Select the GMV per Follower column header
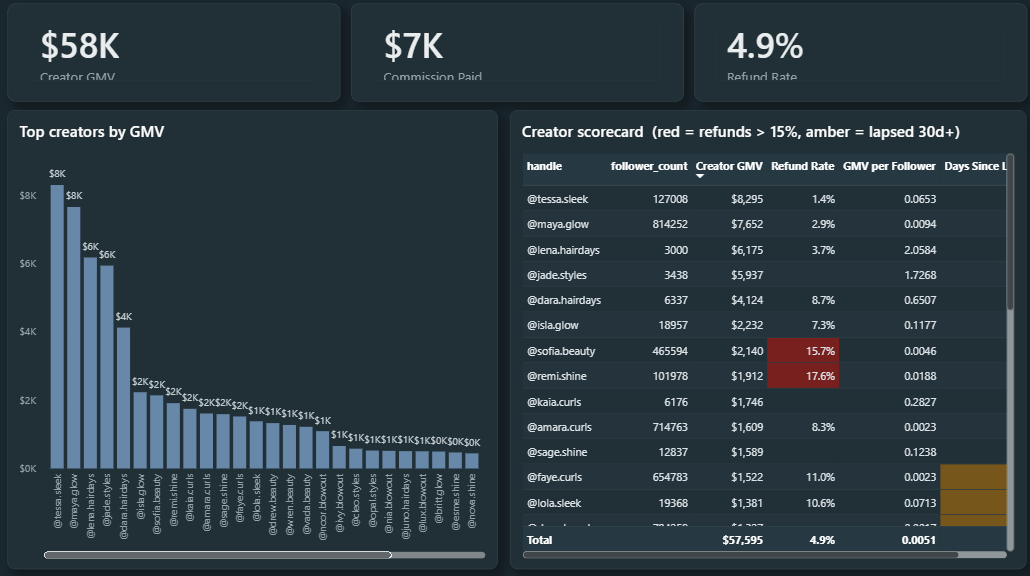 (889, 166)
